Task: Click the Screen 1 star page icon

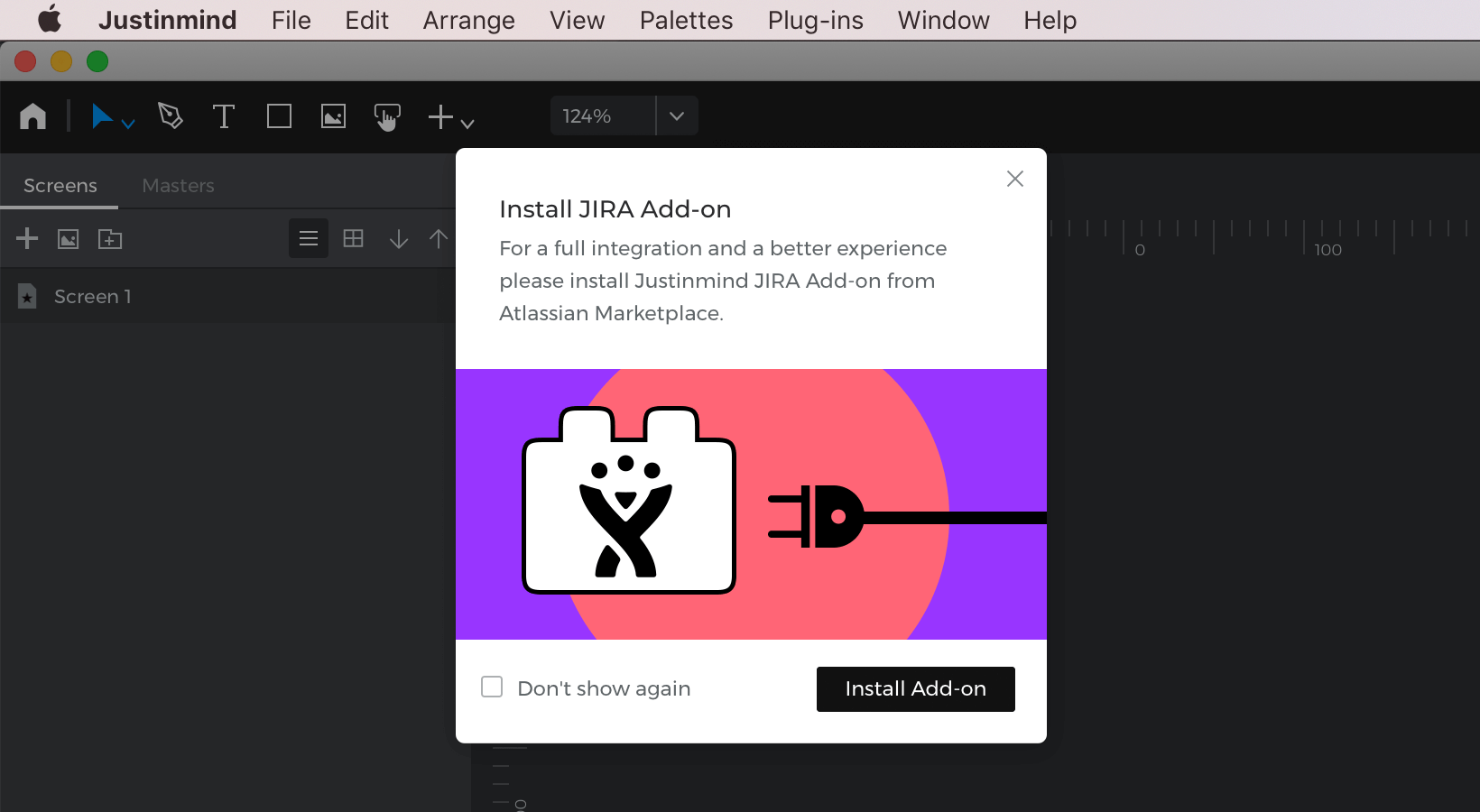Action: (x=27, y=296)
